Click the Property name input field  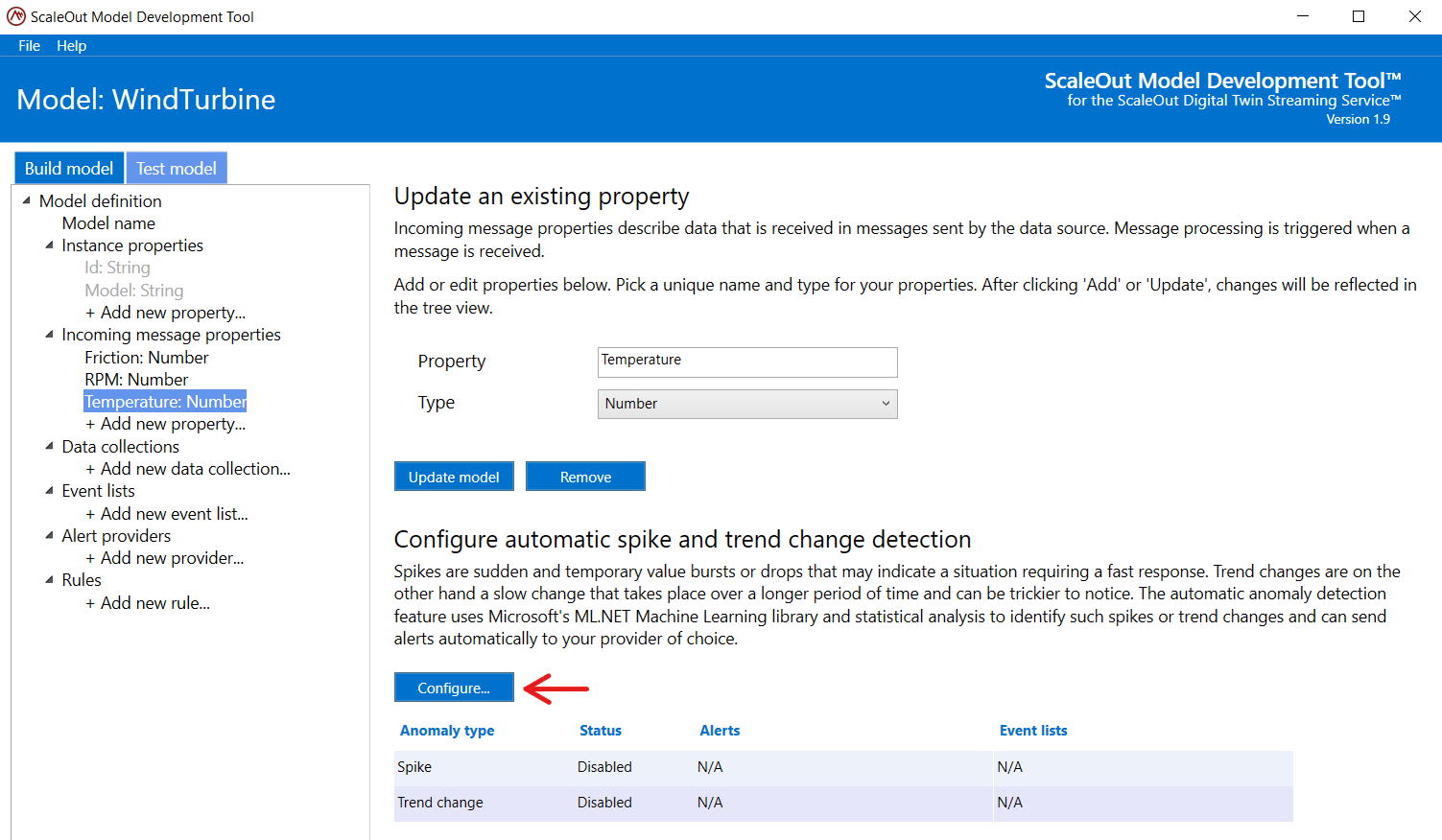click(x=747, y=362)
